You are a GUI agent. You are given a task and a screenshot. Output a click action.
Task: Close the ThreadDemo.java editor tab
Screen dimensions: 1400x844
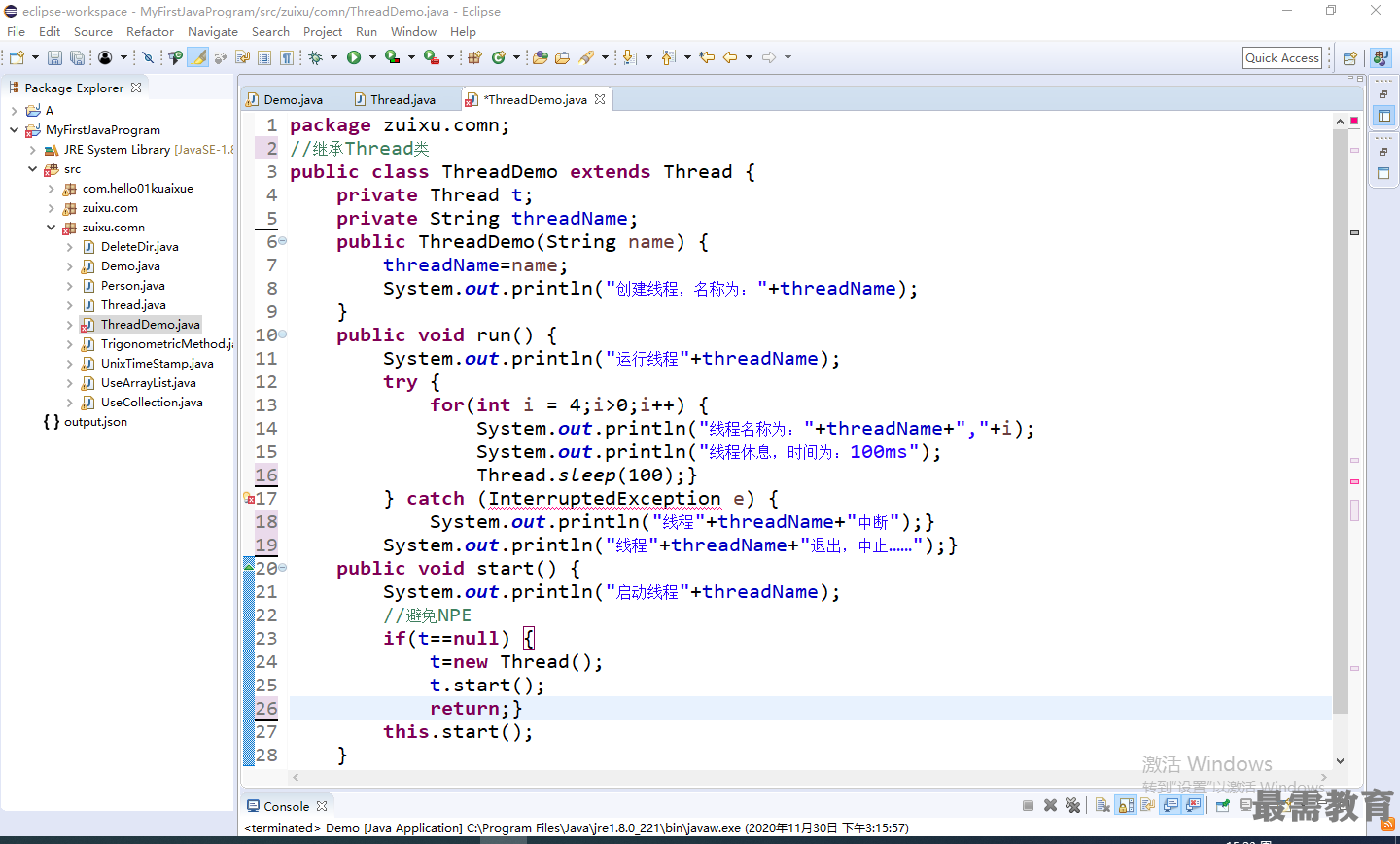coord(600,99)
